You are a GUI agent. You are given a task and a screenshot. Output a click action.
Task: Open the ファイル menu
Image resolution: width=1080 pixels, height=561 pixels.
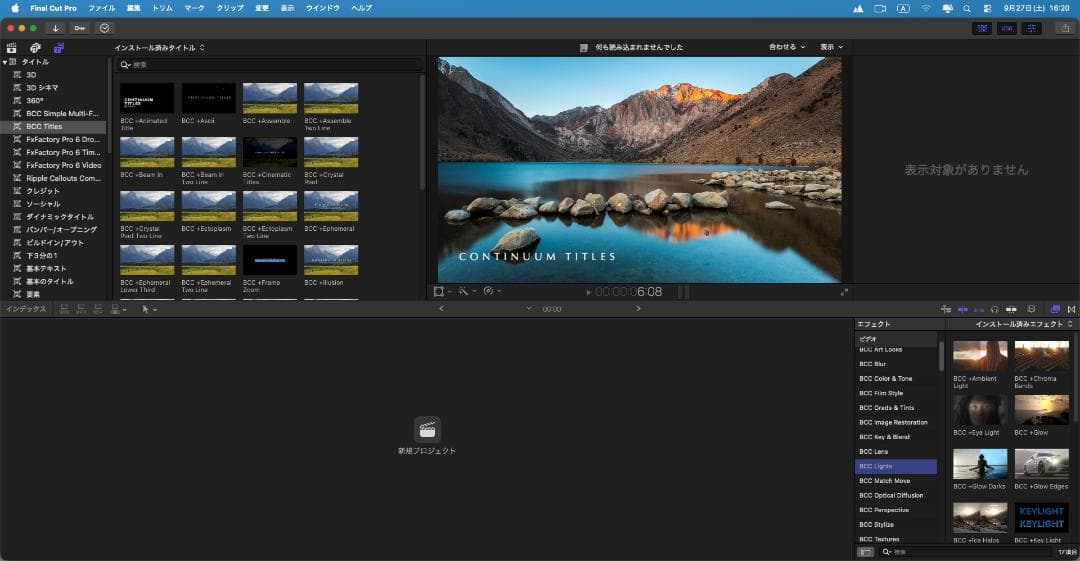click(101, 8)
